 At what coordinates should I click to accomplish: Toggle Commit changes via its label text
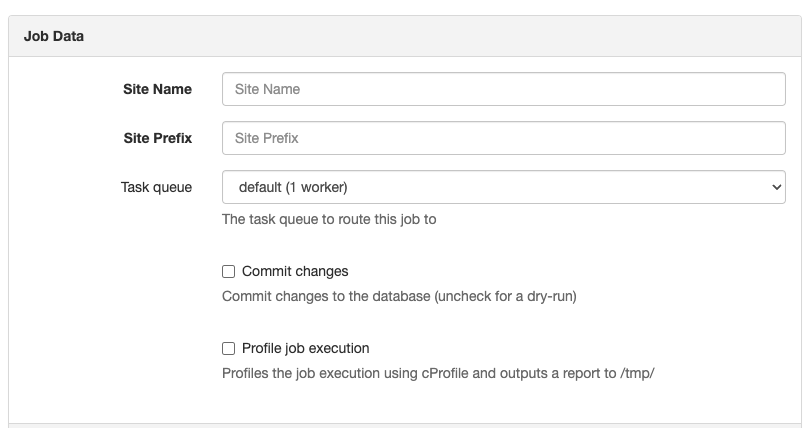(295, 272)
